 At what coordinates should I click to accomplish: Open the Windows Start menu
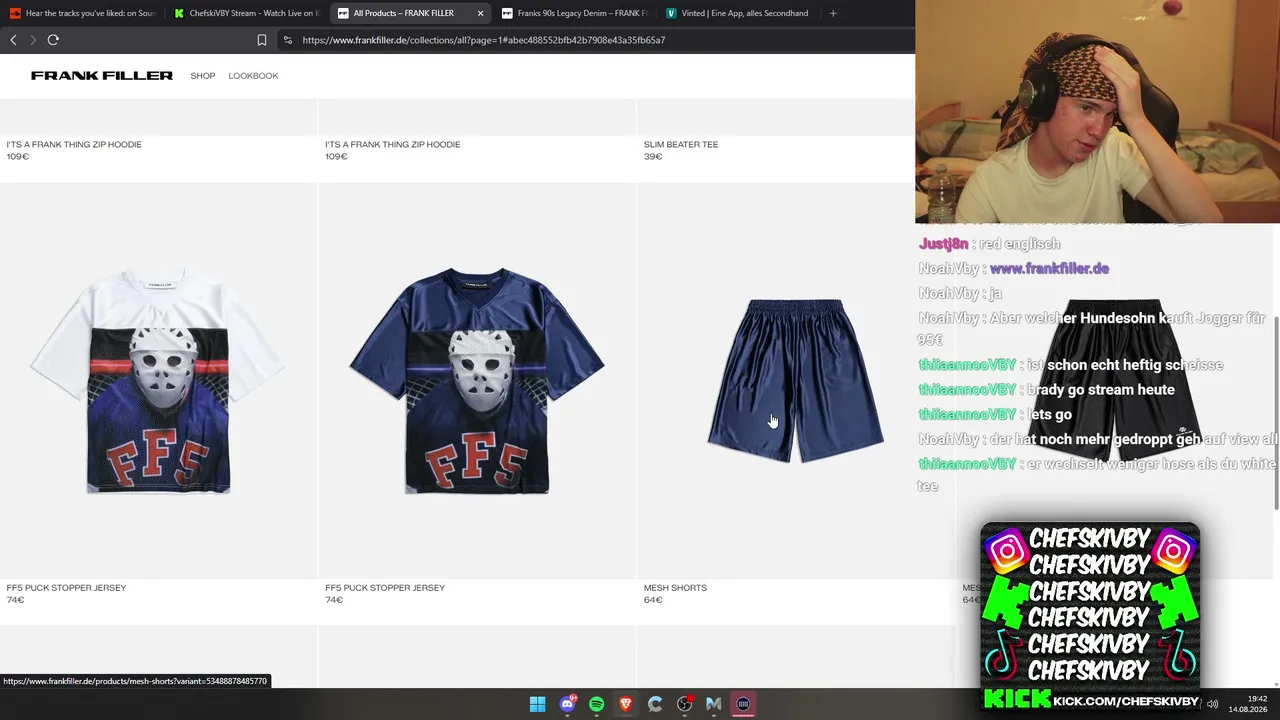pos(538,705)
